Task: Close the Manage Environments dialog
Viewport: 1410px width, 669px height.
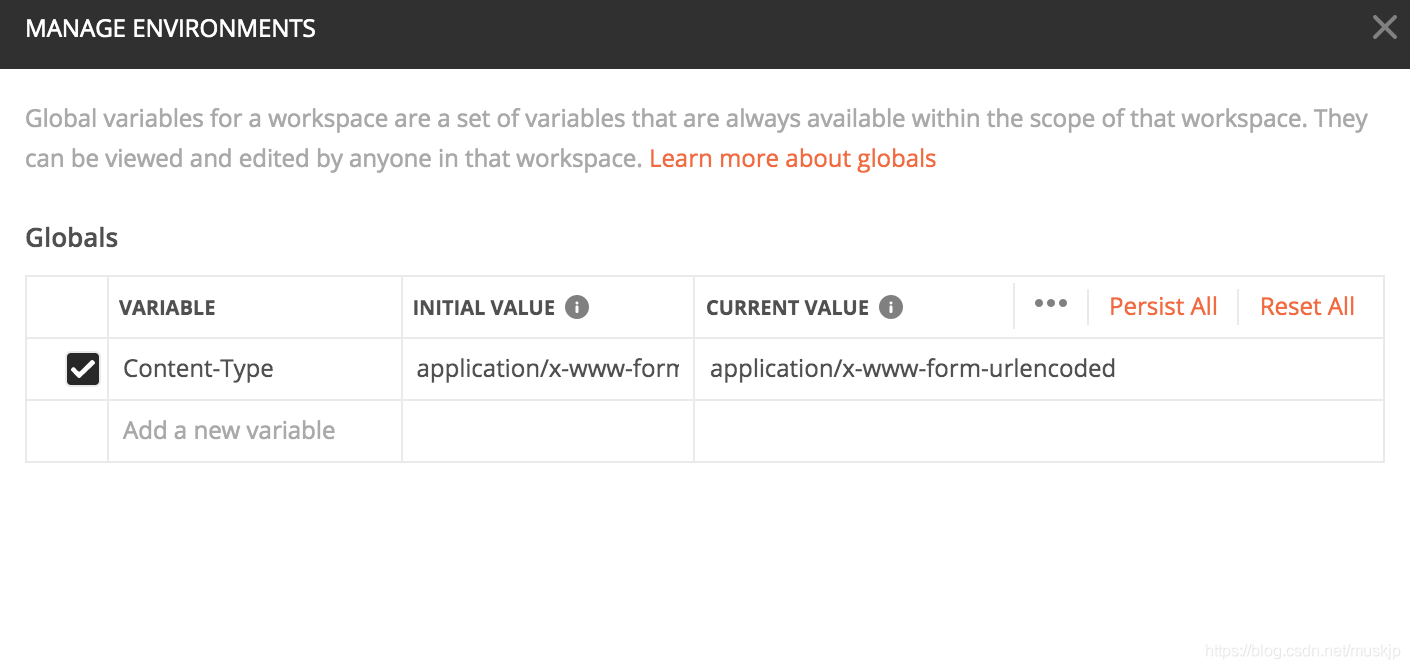Action: pyautogui.click(x=1384, y=28)
